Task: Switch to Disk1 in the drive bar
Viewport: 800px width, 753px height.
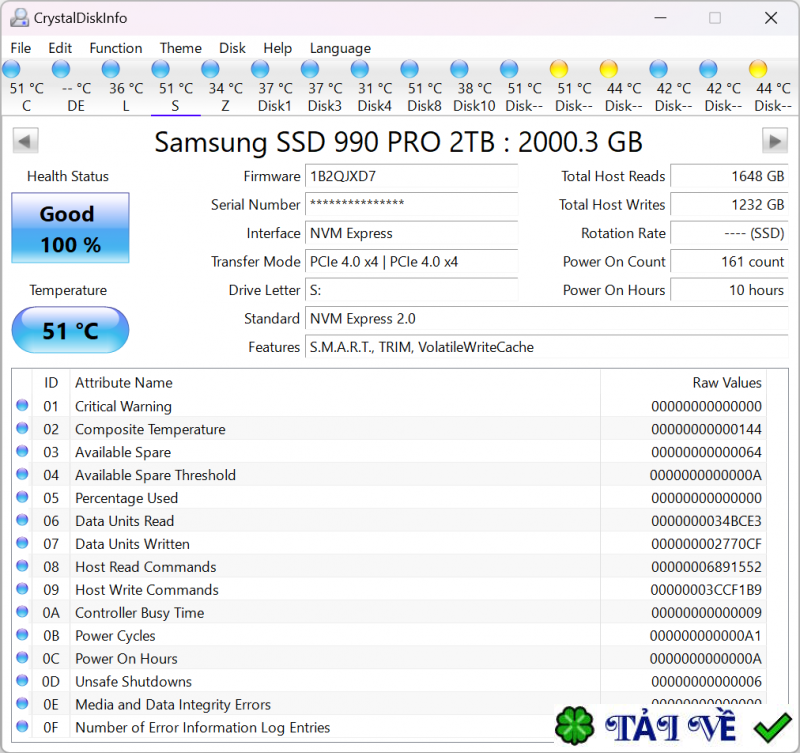Action: pyautogui.click(x=260, y=69)
